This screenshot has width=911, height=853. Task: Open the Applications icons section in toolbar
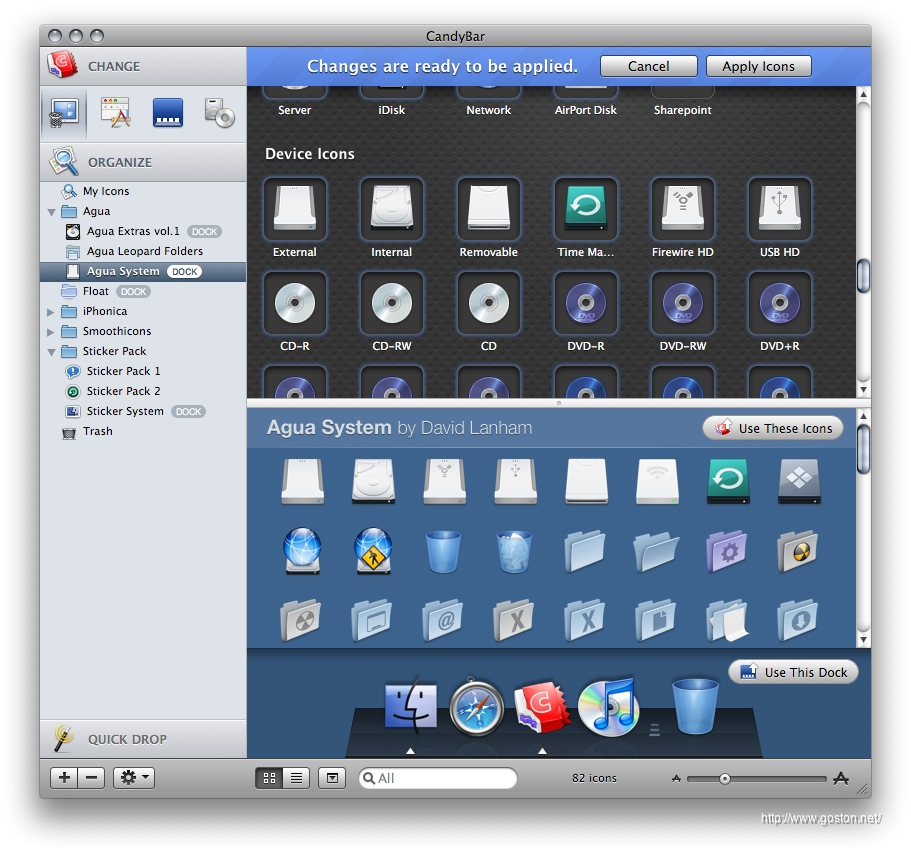[x=116, y=113]
